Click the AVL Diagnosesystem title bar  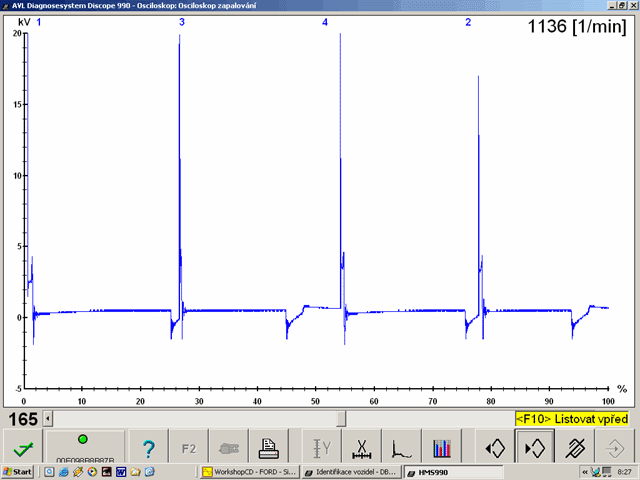click(x=320, y=5)
